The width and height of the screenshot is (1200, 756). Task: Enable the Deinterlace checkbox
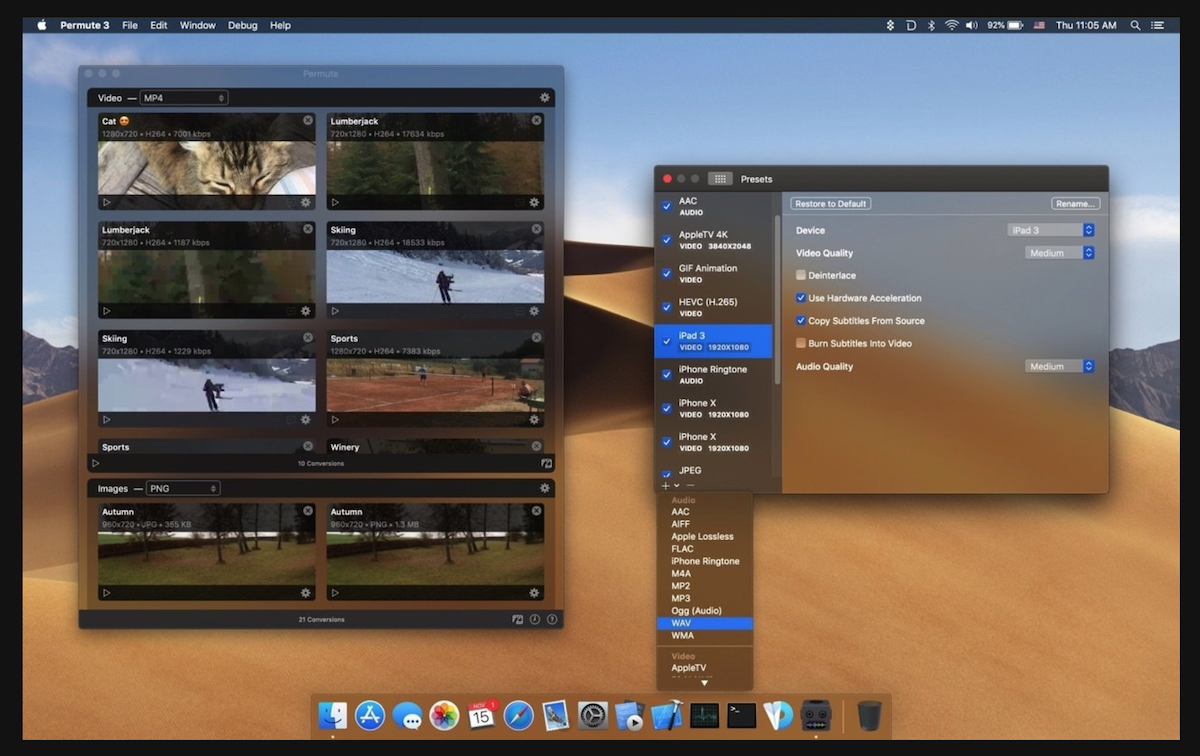801,275
